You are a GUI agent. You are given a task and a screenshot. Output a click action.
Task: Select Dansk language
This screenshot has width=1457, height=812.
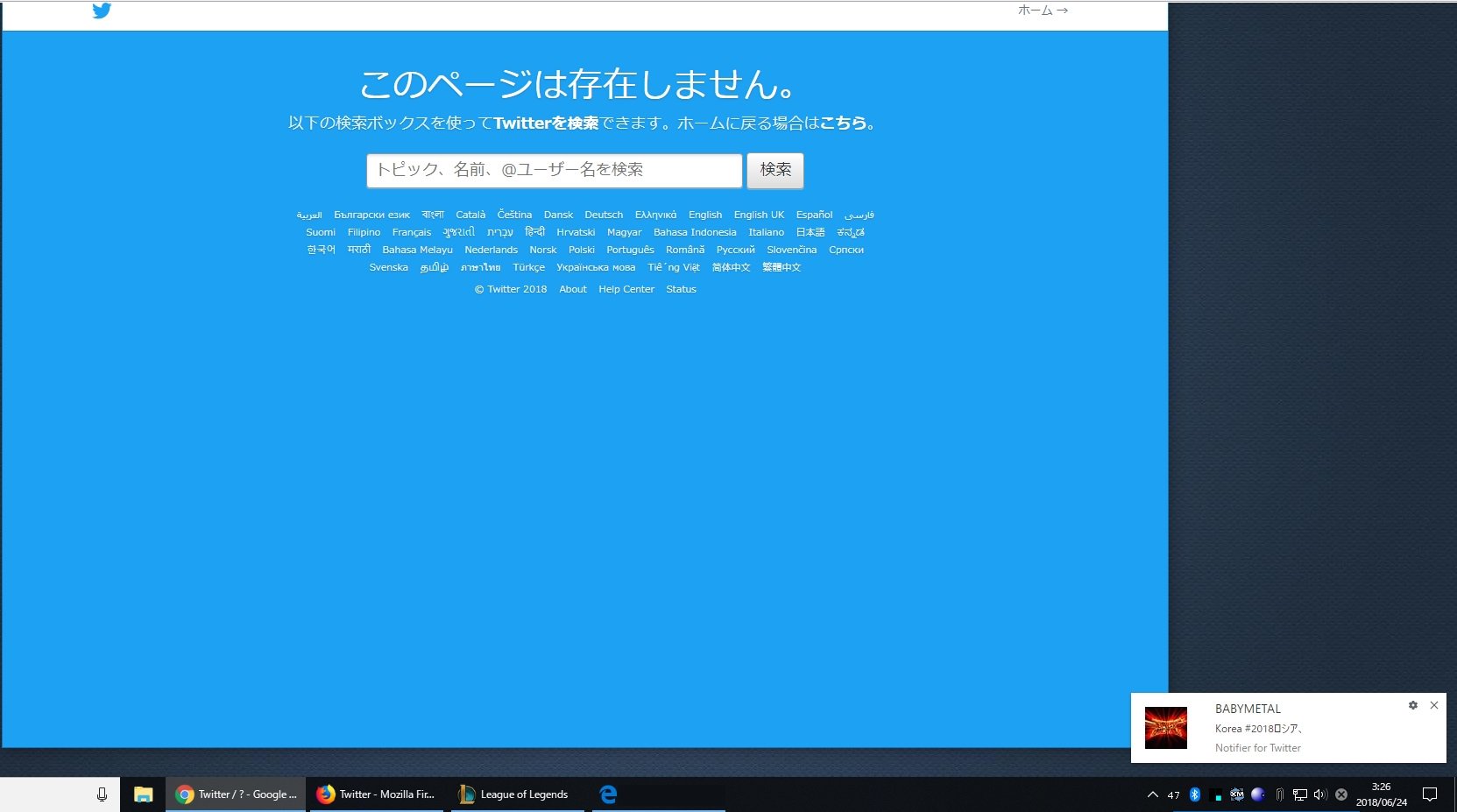[x=558, y=215]
